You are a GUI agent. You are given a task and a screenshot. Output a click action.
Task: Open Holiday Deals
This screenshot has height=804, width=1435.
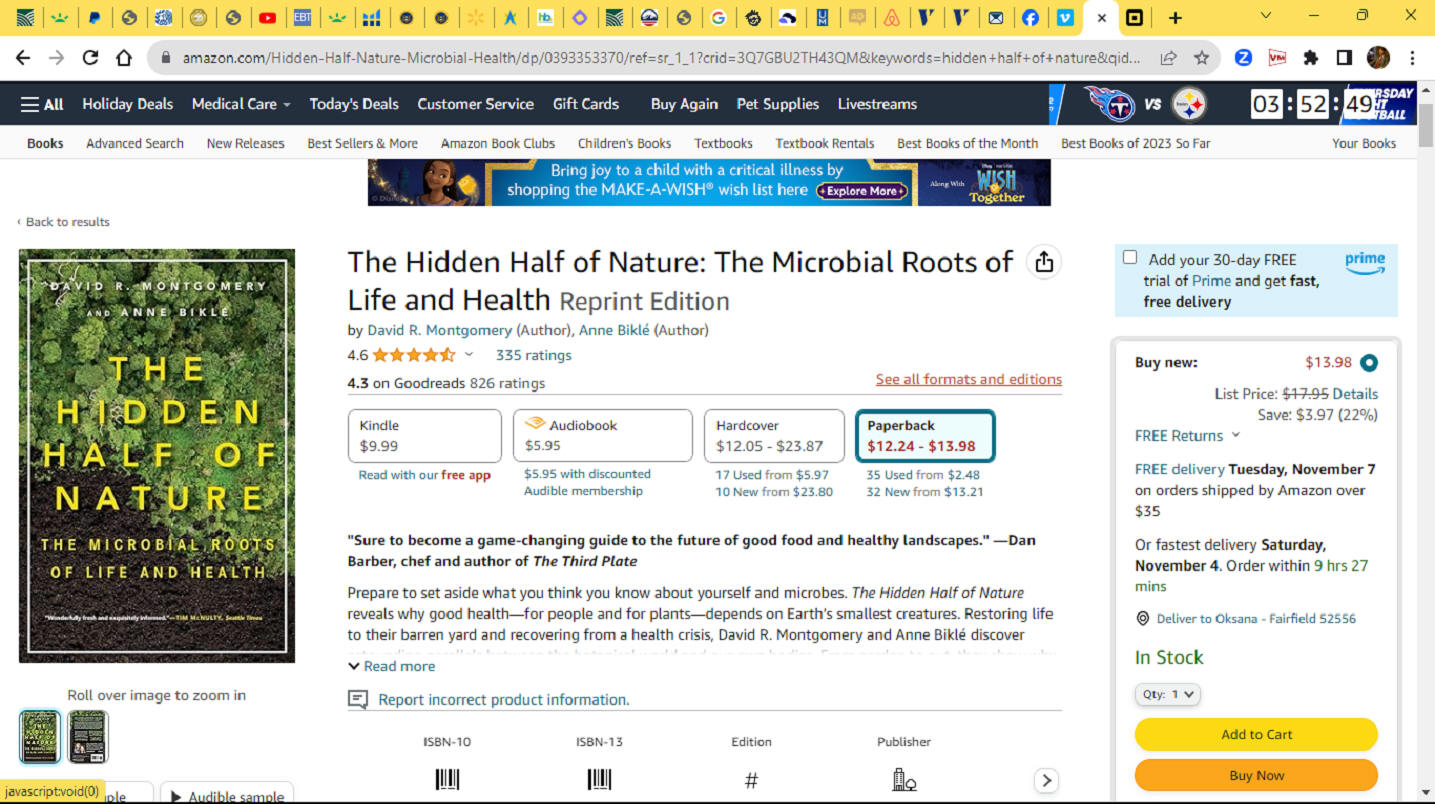coord(127,104)
